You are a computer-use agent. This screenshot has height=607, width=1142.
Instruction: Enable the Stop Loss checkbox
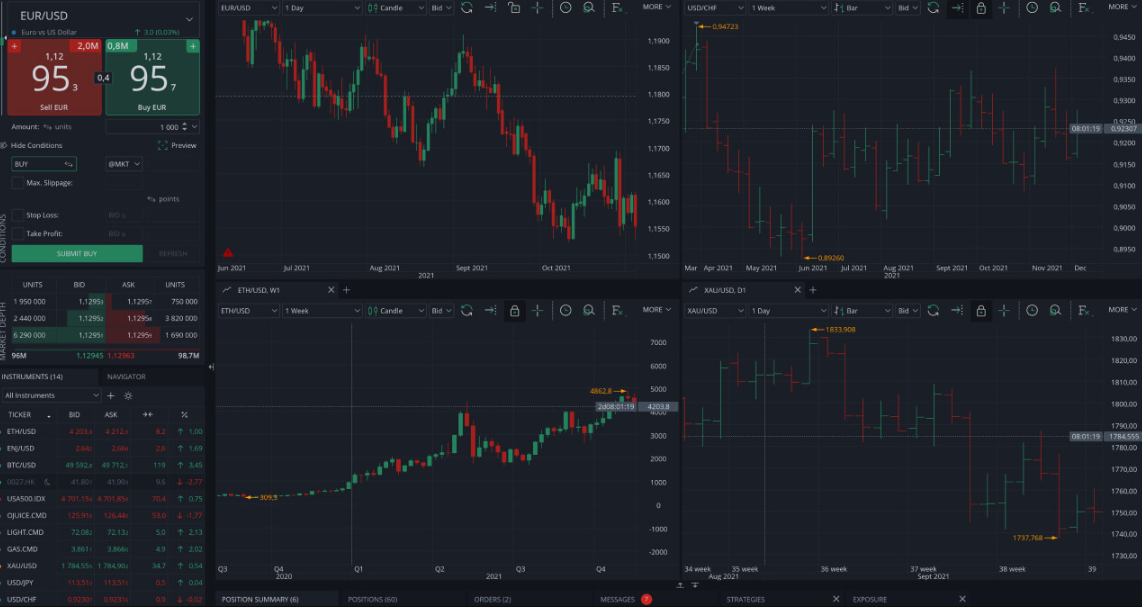coord(17,215)
